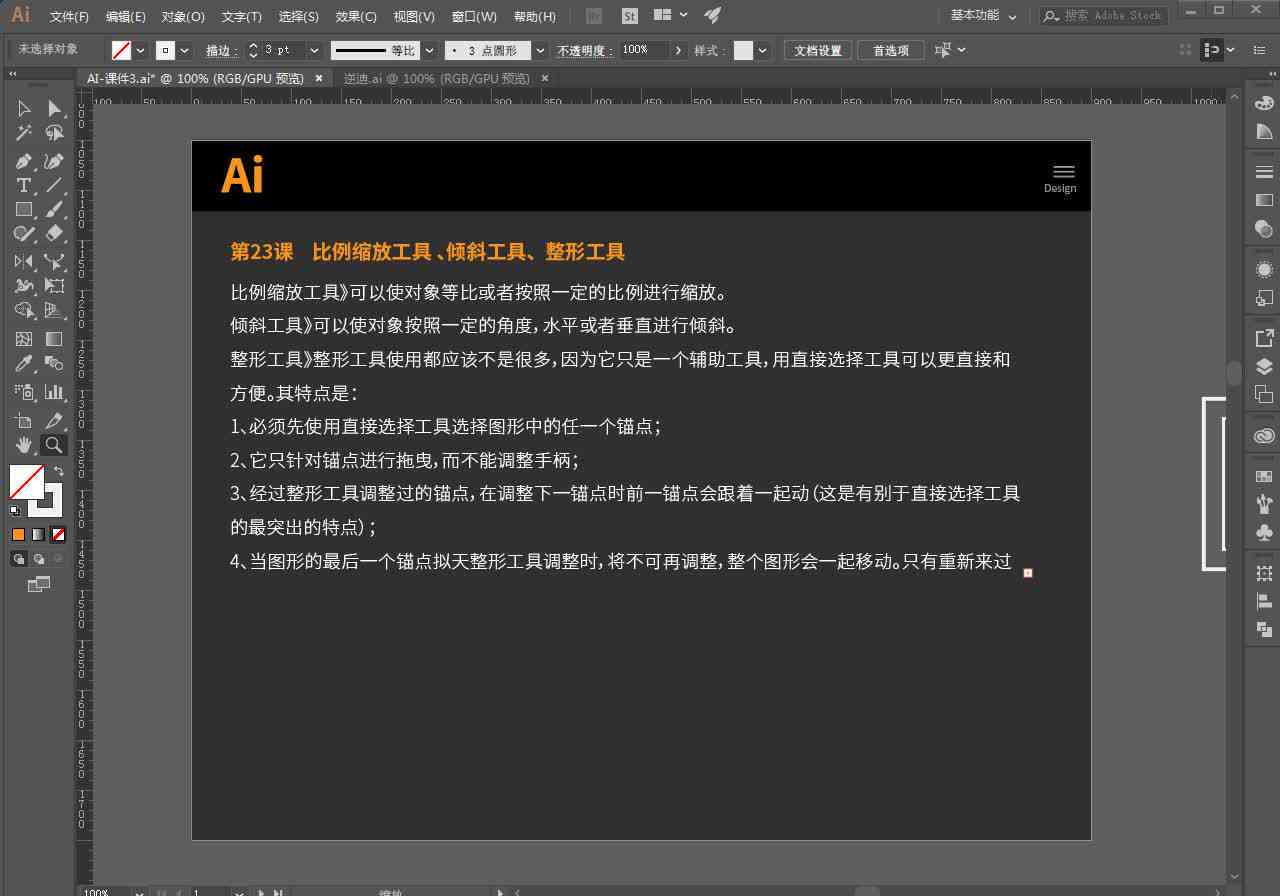Open the 效果(C) menu

coord(356,16)
